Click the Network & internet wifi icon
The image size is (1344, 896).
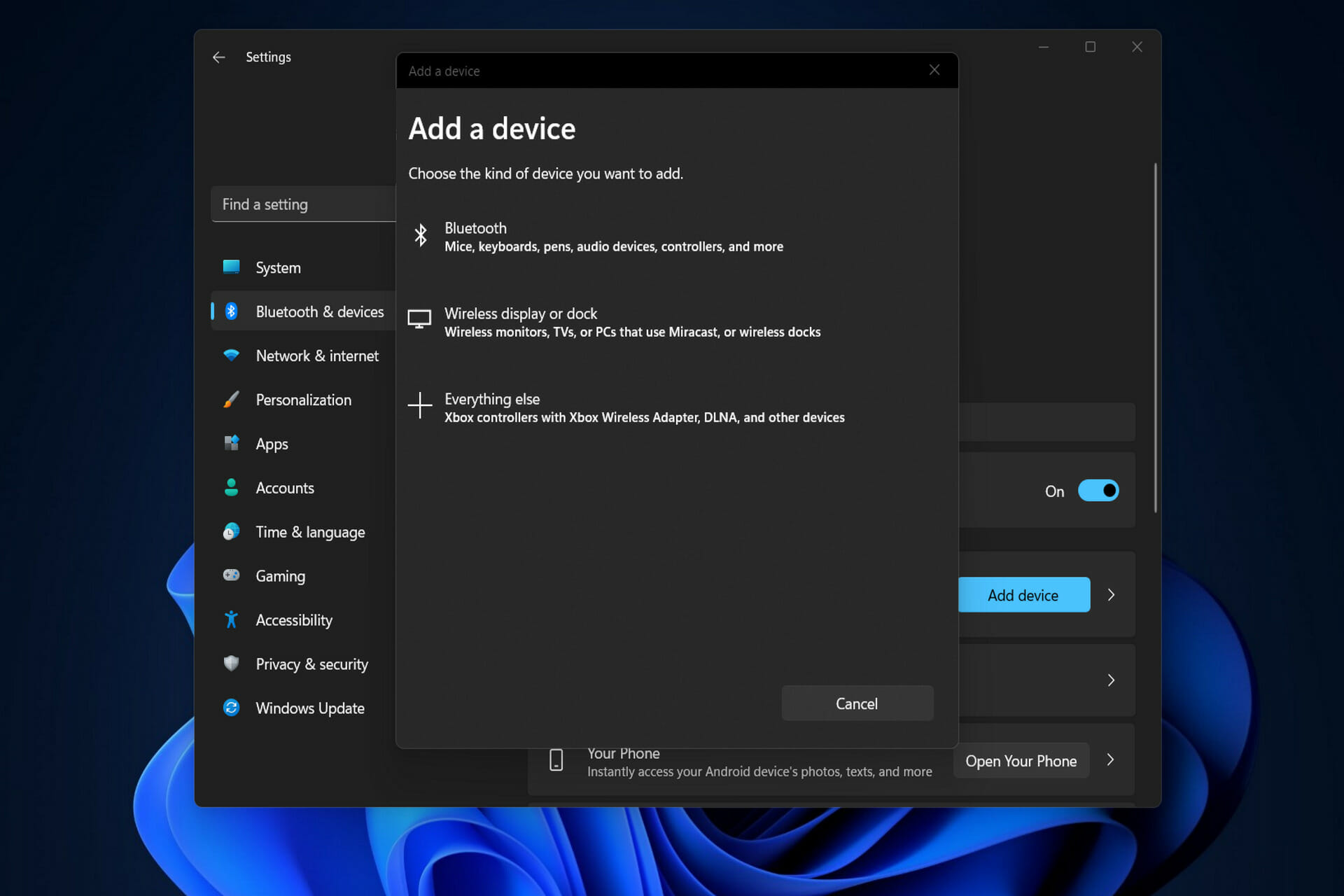[x=231, y=356]
